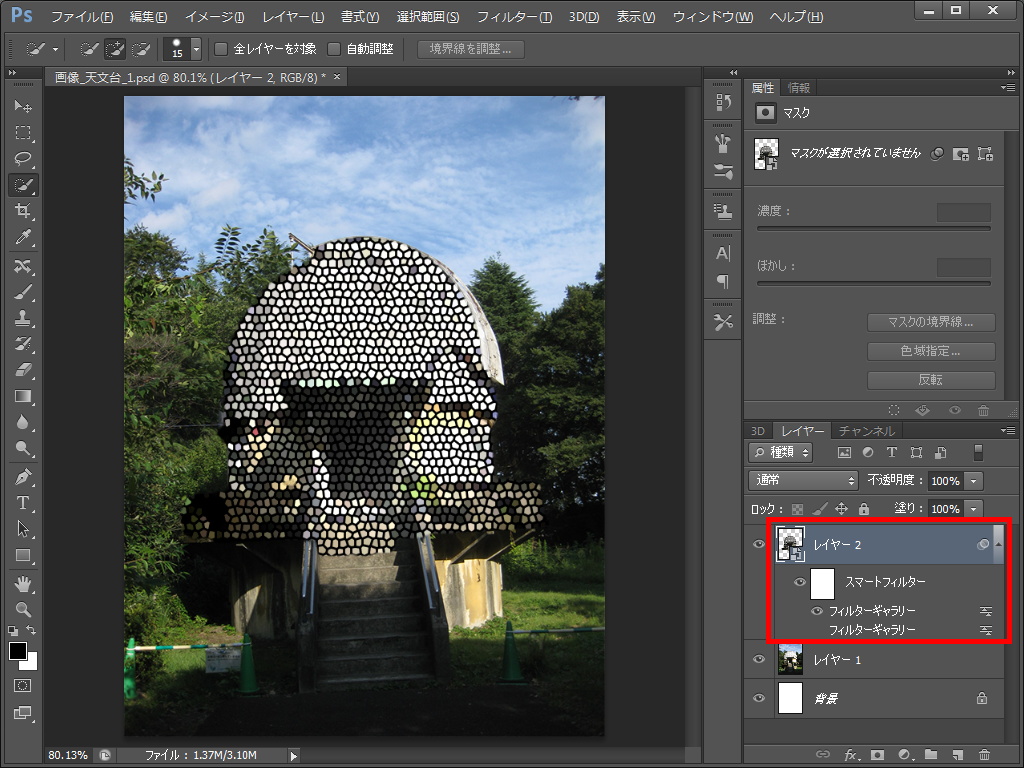1024x768 pixels.
Task: Select the Pen tool
Action: point(23,477)
